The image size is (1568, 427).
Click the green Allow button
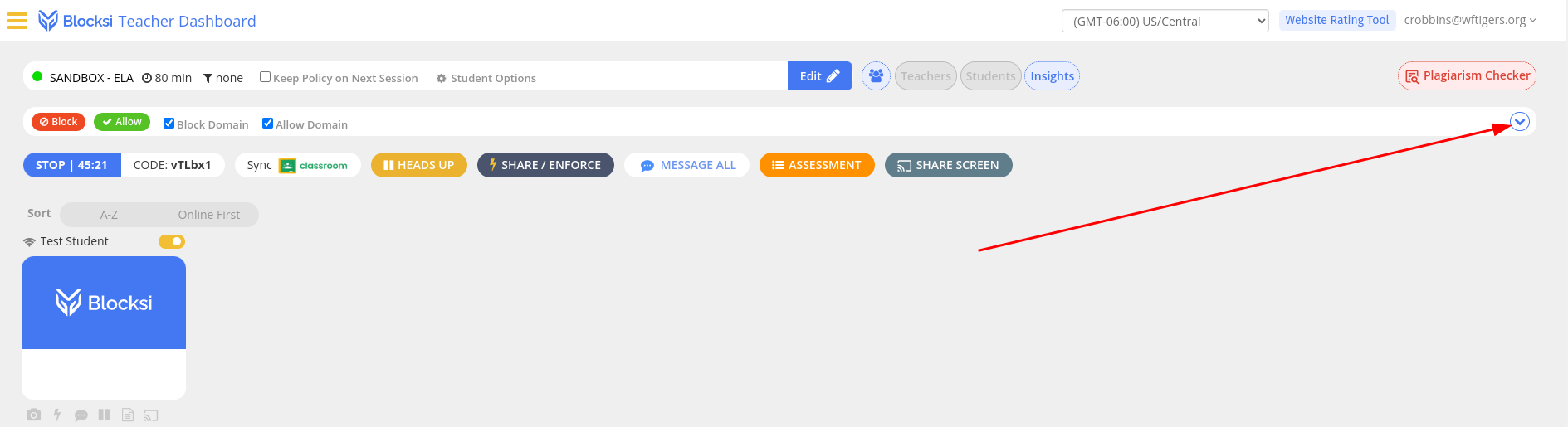click(122, 122)
